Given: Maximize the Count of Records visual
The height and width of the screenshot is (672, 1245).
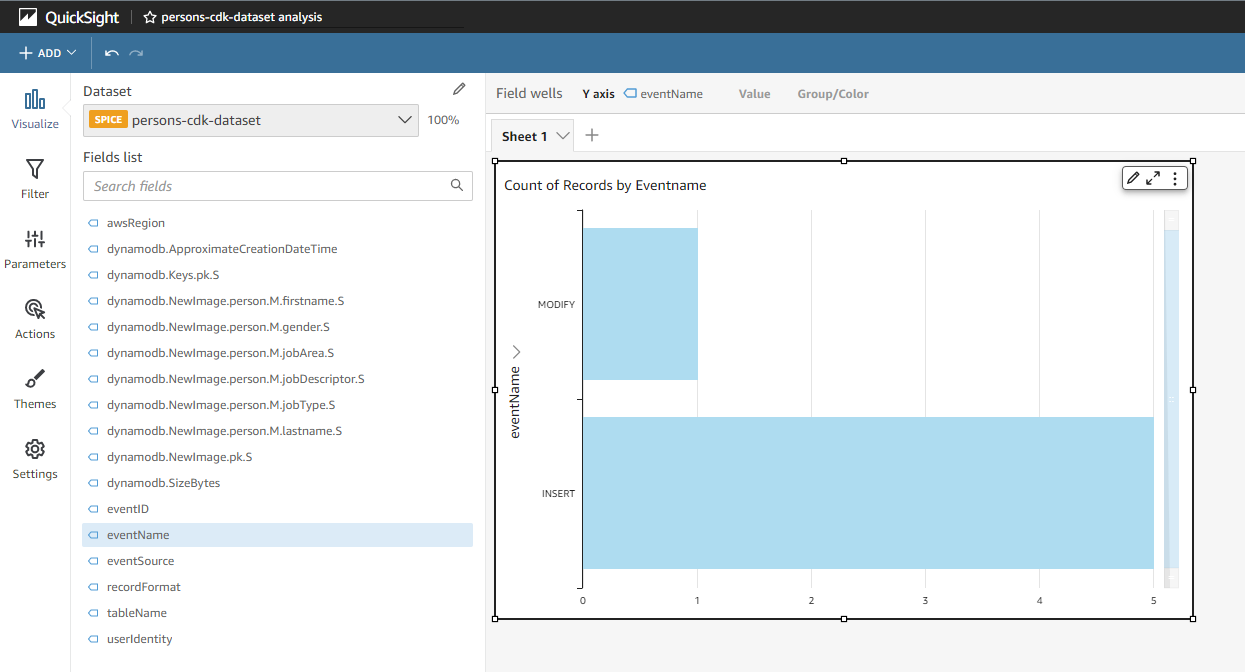Looking at the screenshot, I should click(x=1155, y=178).
